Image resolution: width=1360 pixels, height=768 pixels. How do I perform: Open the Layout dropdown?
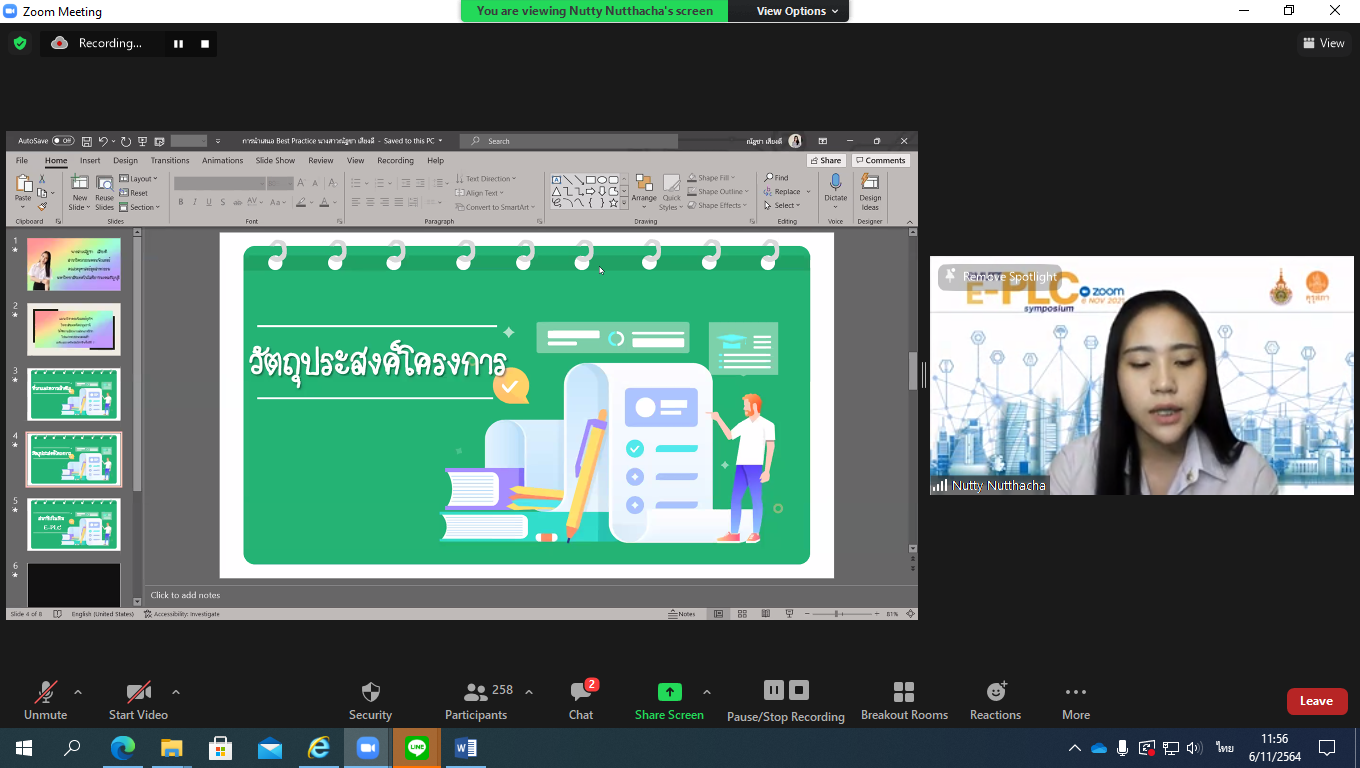click(139, 179)
